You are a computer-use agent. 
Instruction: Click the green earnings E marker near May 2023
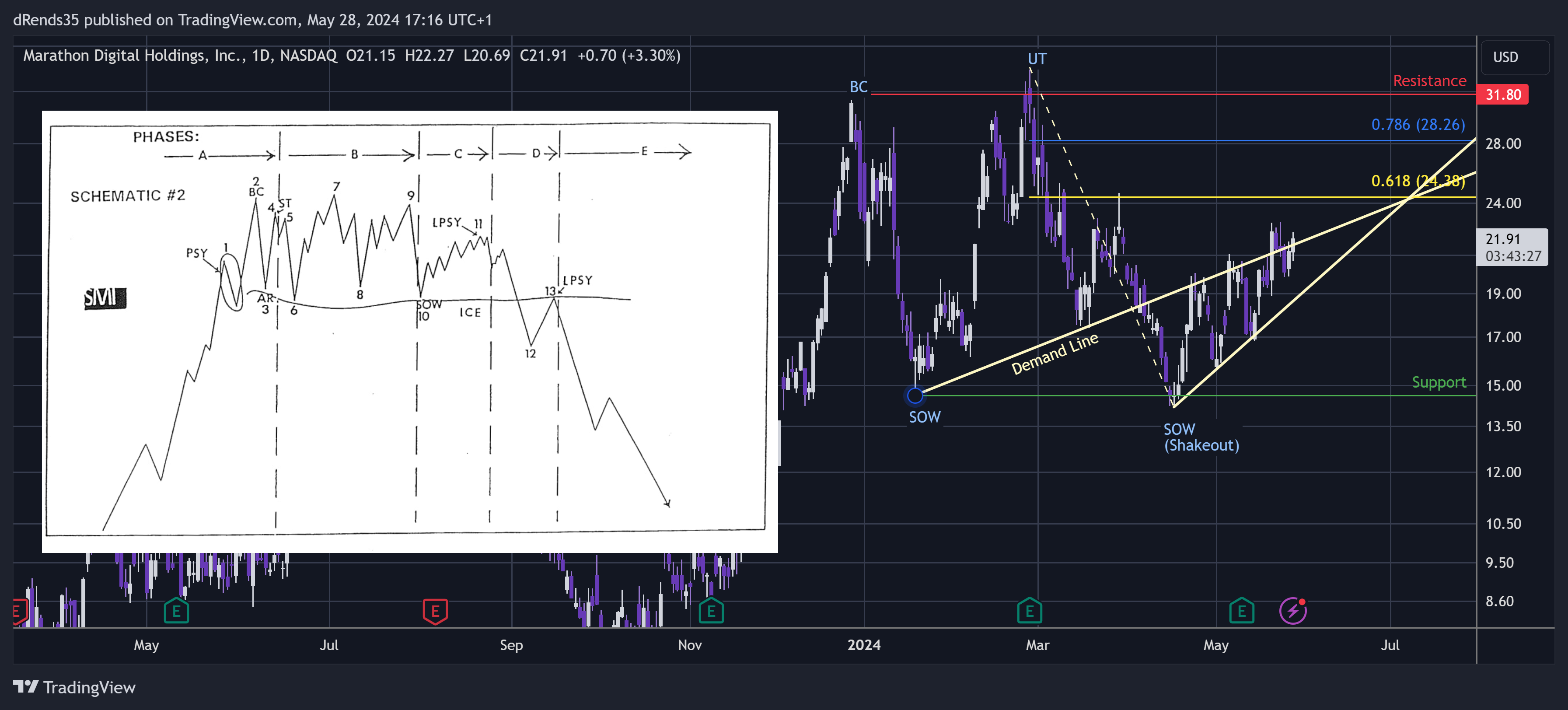pyautogui.click(x=177, y=611)
